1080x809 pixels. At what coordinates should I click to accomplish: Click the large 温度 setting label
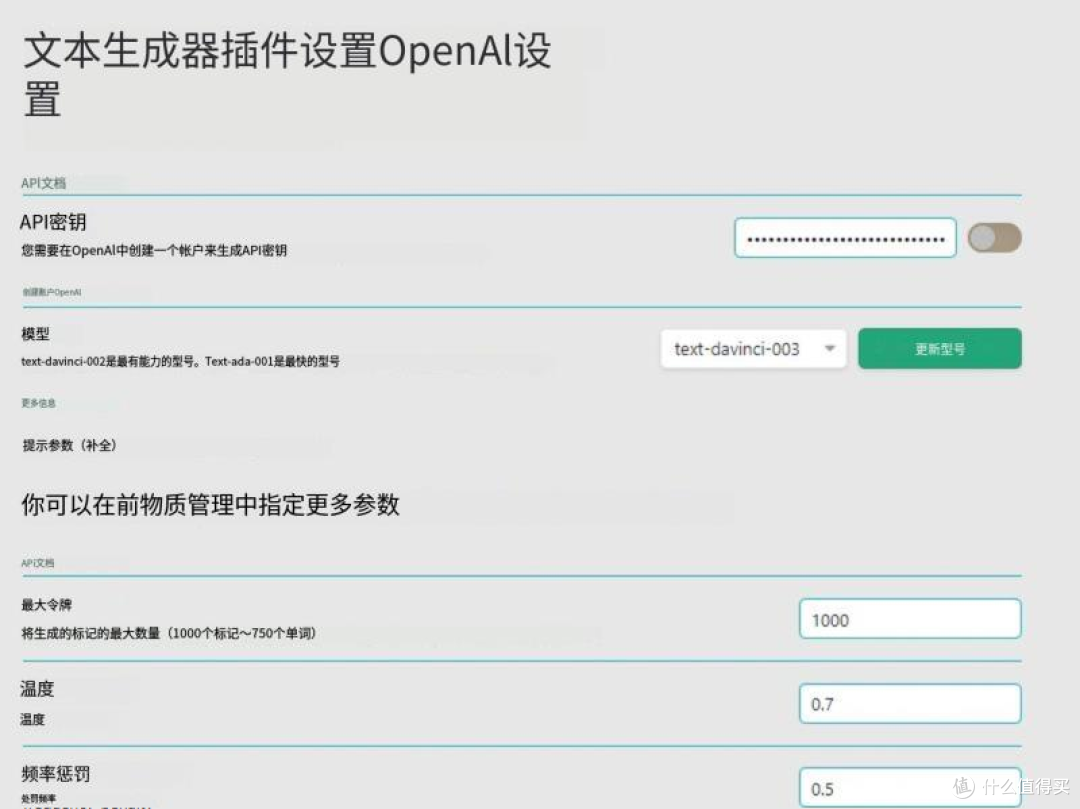pos(37,689)
